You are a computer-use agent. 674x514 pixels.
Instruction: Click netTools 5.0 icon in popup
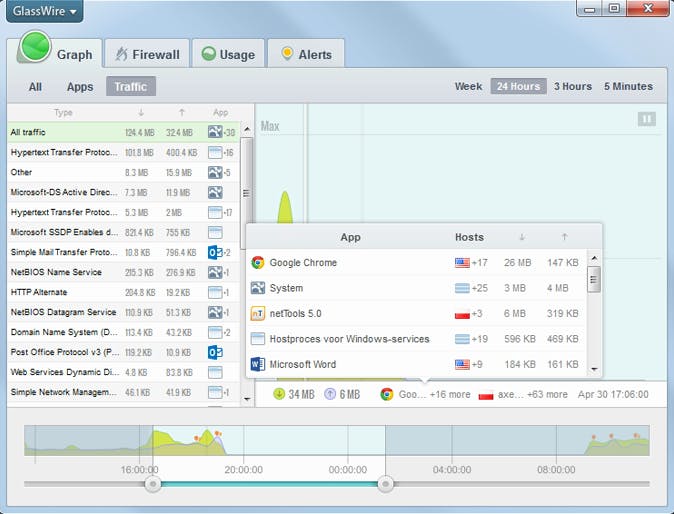pos(257,313)
